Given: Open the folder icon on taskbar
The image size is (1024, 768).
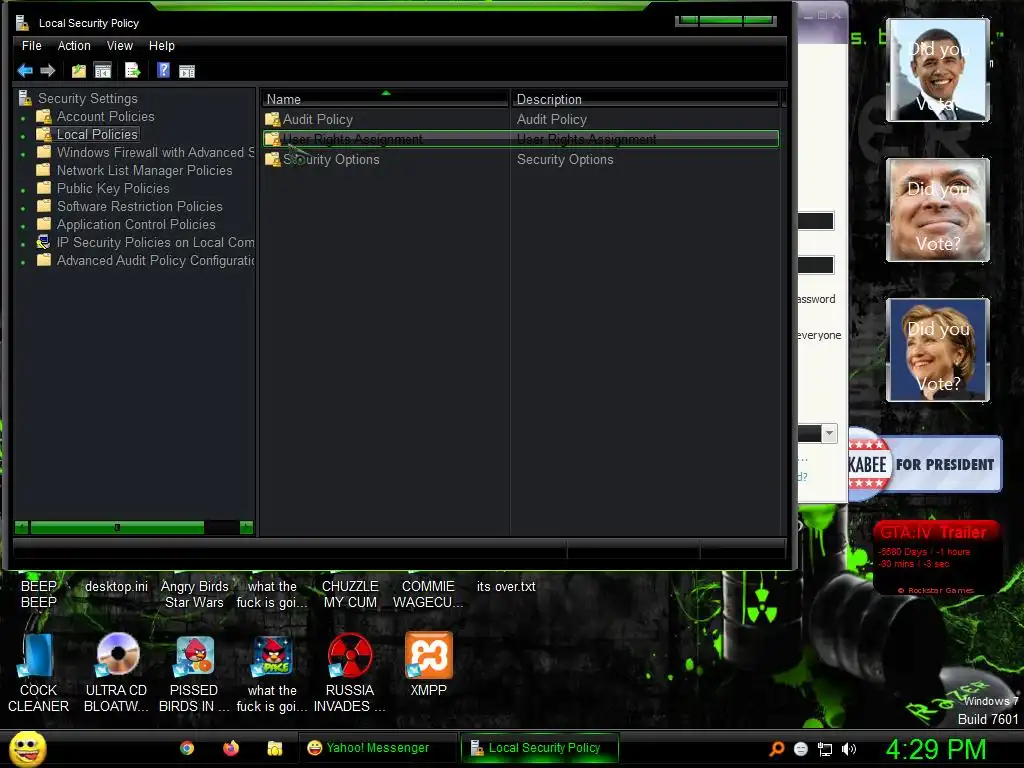Looking at the screenshot, I should (x=275, y=748).
